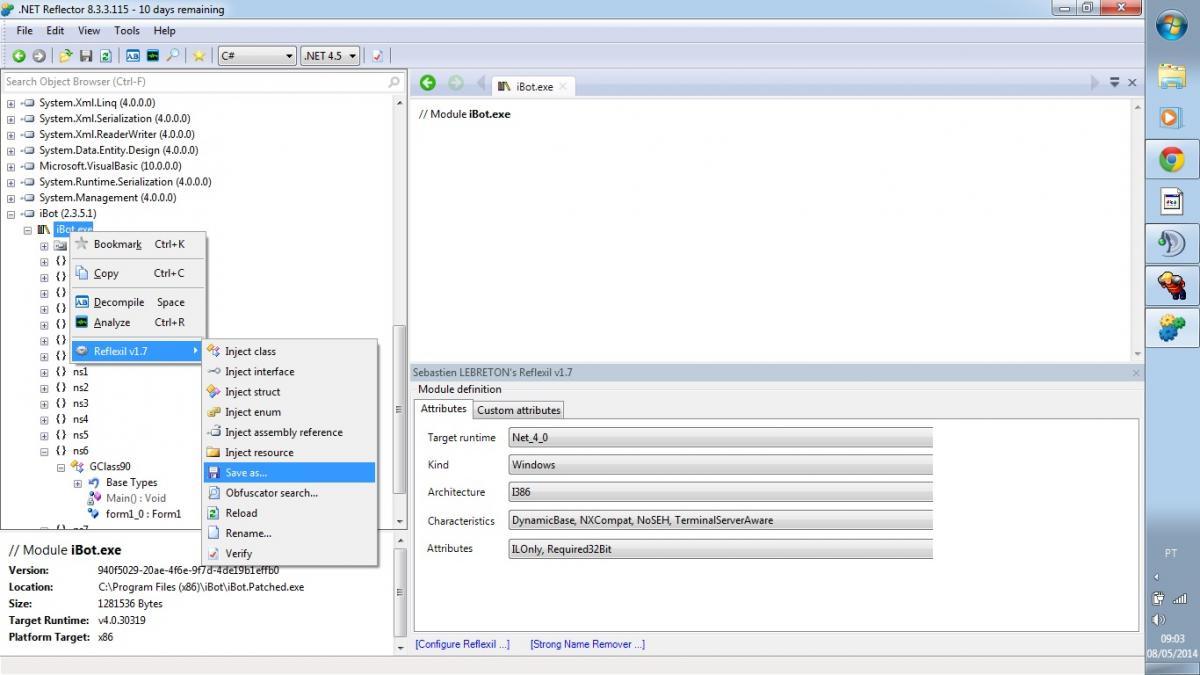Choose Inject class from Reflexil submenu
The image size is (1200, 675).
(290, 351)
